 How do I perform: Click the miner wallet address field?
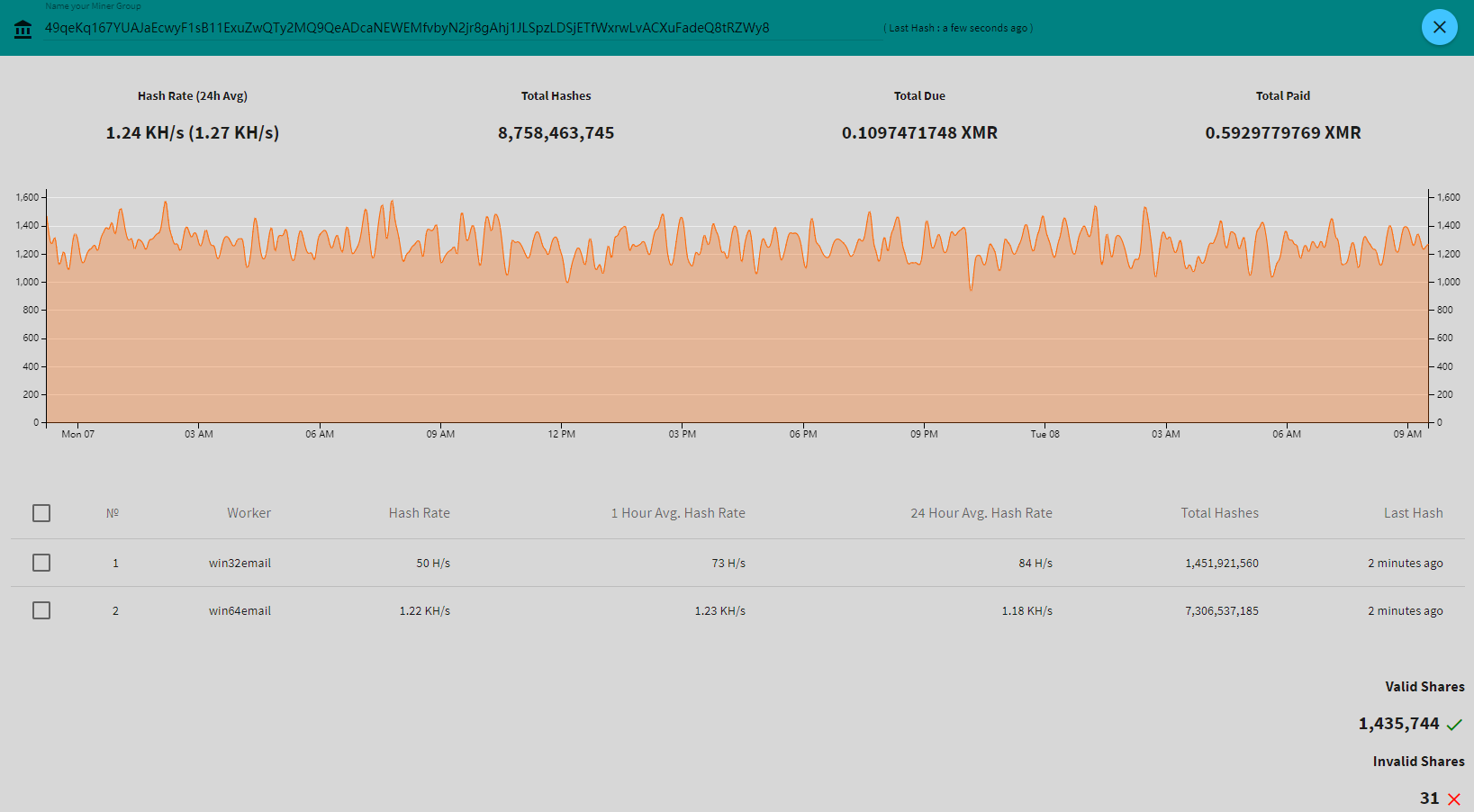pos(407,28)
